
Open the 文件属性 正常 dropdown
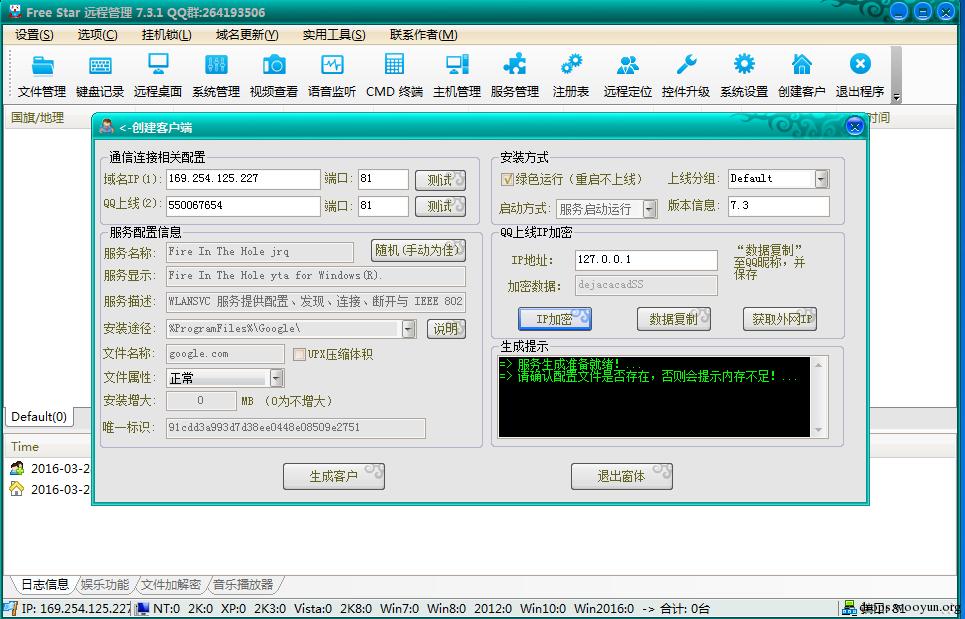tap(277, 378)
